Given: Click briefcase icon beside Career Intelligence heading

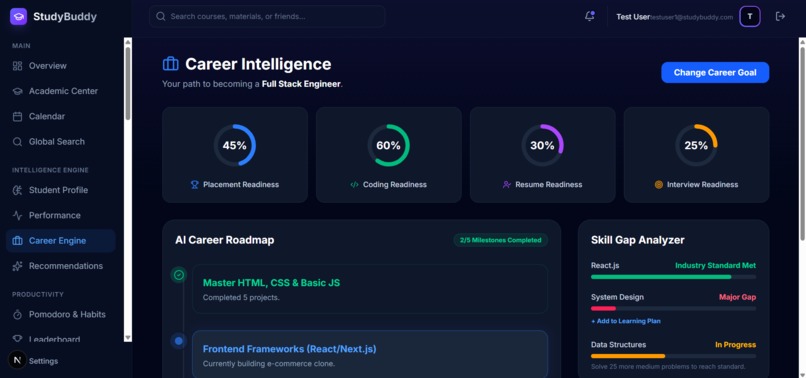Looking at the screenshot, I should tap(171, 64).
